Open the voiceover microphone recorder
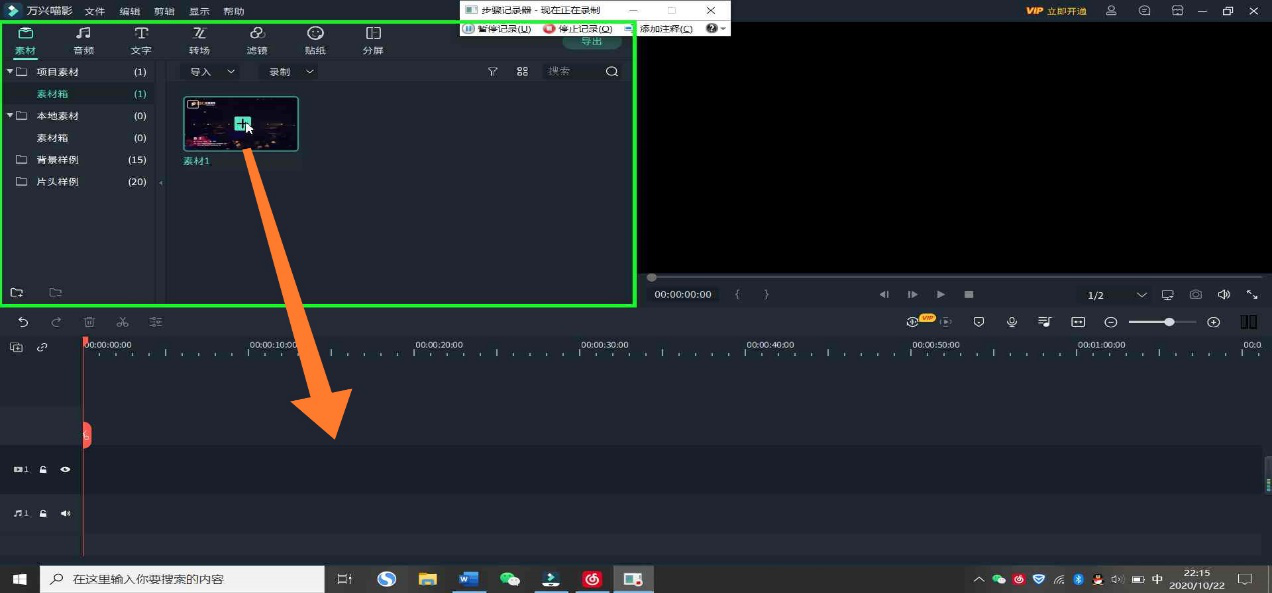 click(1012, 322)
